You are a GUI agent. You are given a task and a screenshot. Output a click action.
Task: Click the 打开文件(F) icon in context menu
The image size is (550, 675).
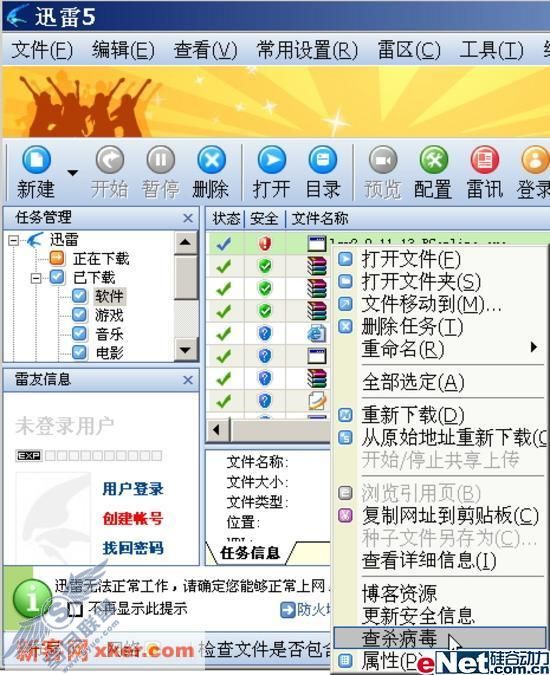coord(345,259)
